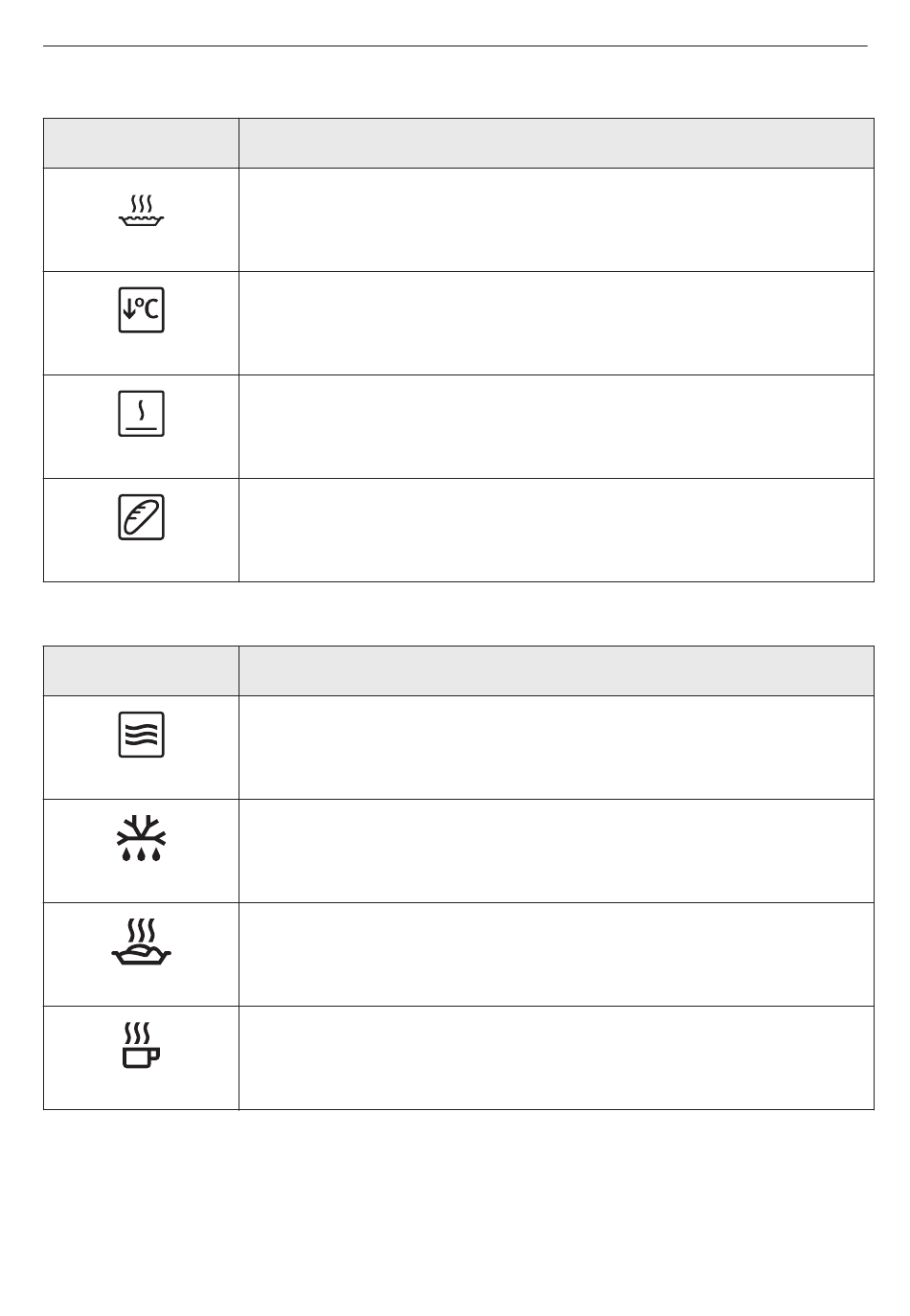Click the grey header cell above the pie dish icon
Image resolution: width=910 pixels, height=1316 pixels.
point(141,144)
